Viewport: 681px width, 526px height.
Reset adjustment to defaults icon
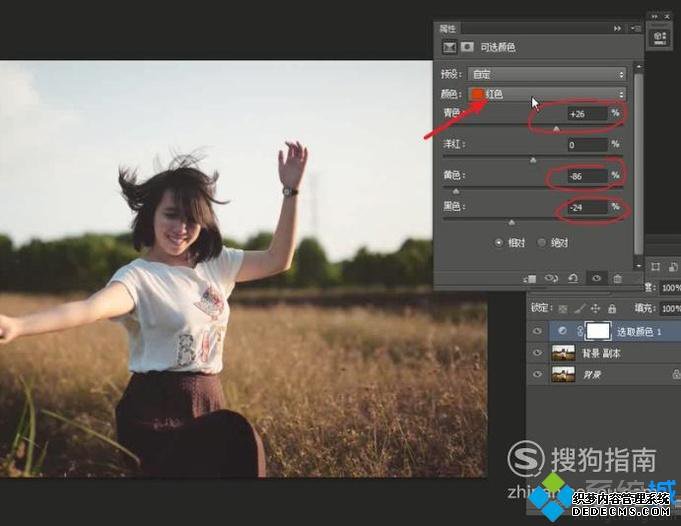(x=573, y=279)
